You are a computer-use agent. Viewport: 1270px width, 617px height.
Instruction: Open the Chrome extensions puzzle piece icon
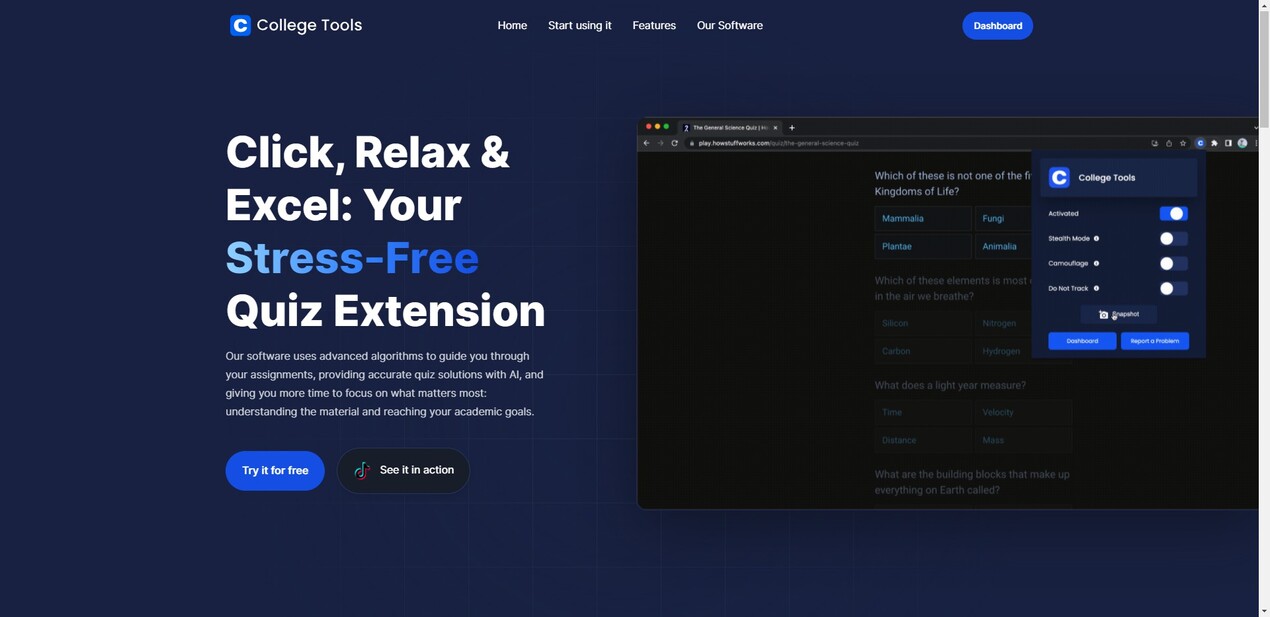1213,142
